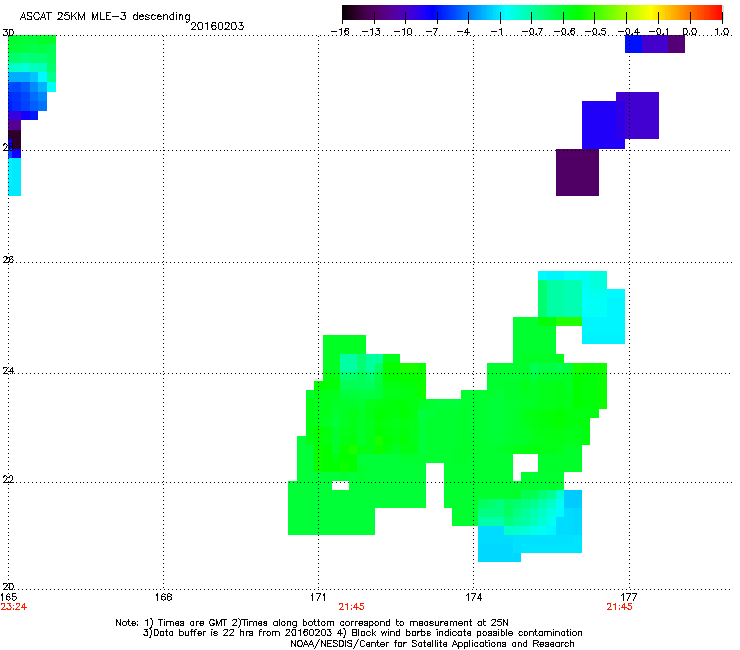The width and height of the screenshot is (740, 650).
Task: Click the bright blue square data patch
Action: [x=603, y=125]
